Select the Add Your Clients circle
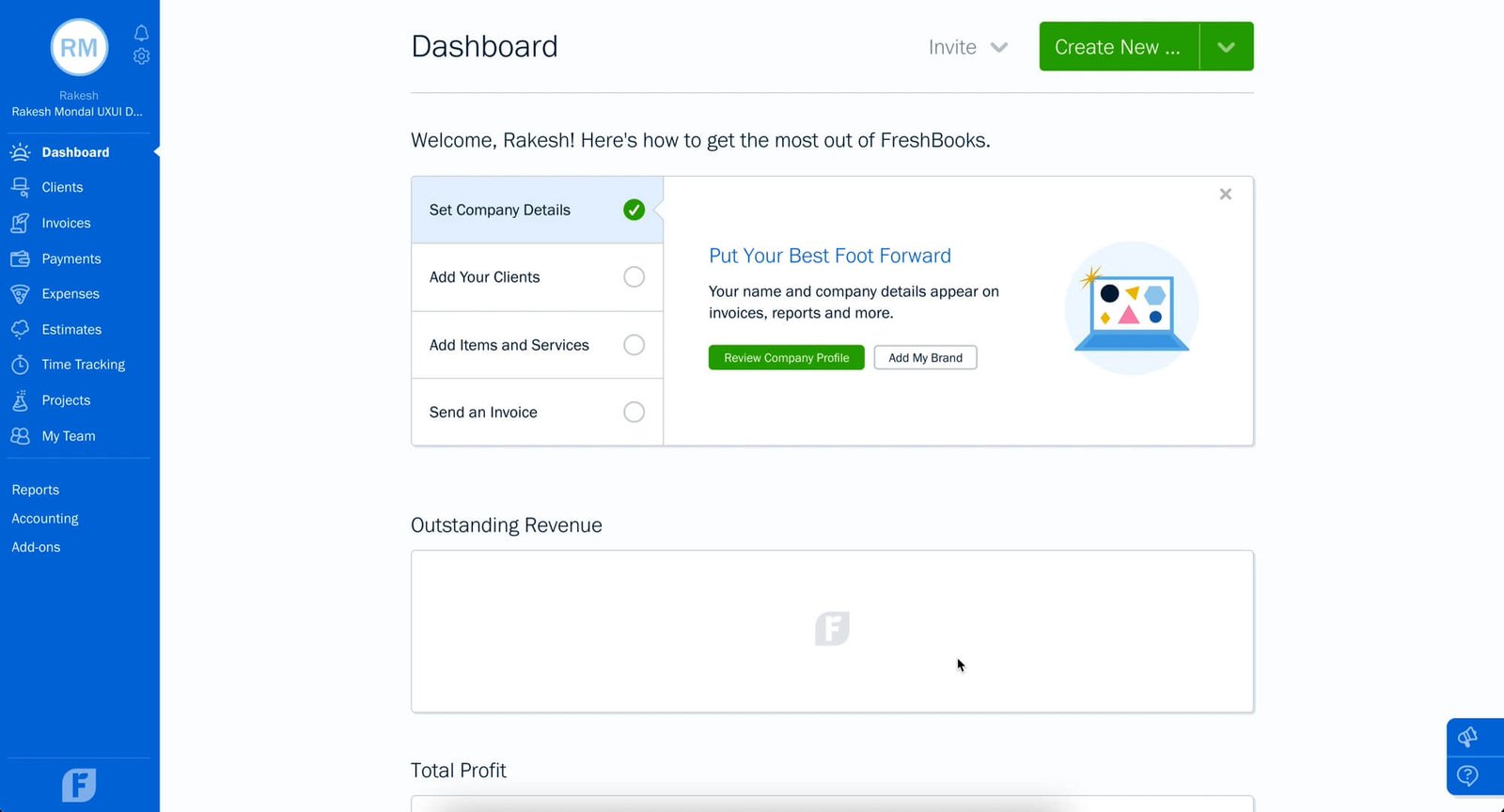This screenshot has height=812, width=1504. click(x=634, y=277)
